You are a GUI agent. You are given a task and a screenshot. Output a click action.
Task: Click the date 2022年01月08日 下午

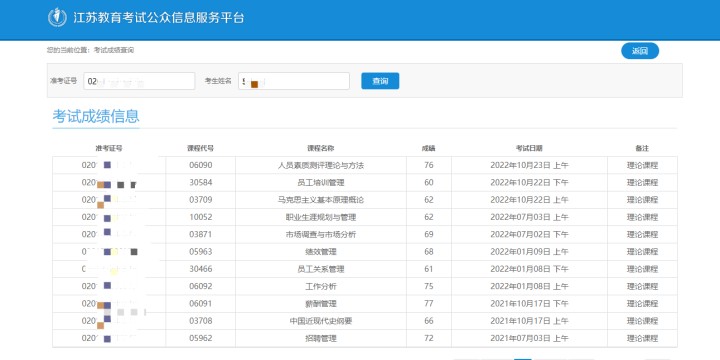[529, 269]
